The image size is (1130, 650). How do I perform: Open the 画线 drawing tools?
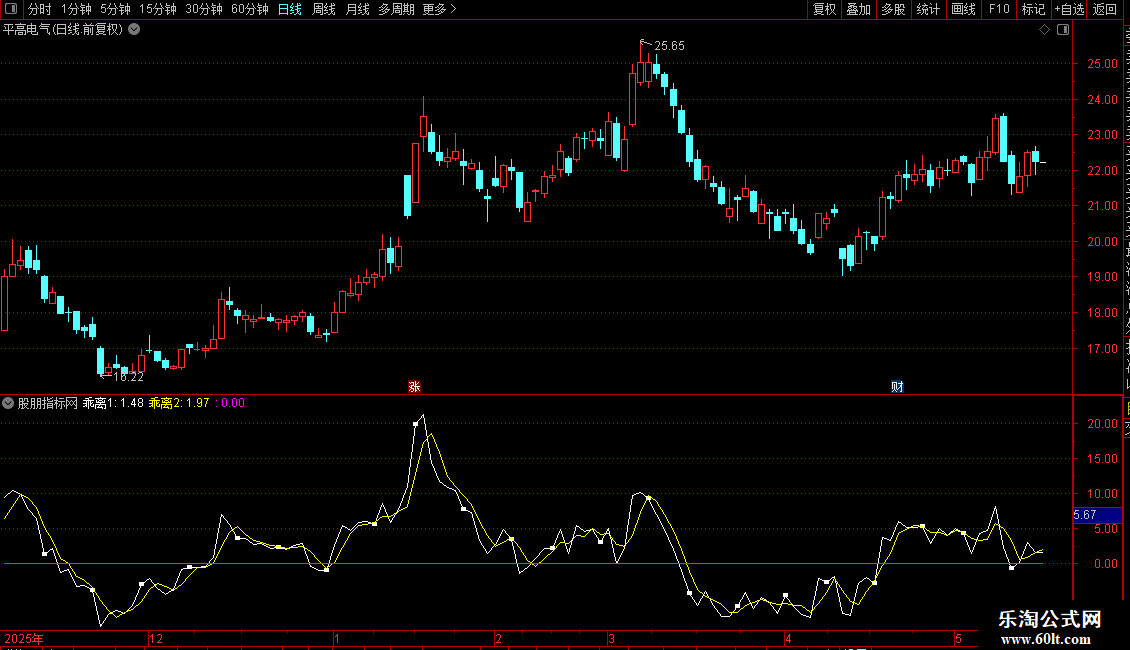point(964,9)
